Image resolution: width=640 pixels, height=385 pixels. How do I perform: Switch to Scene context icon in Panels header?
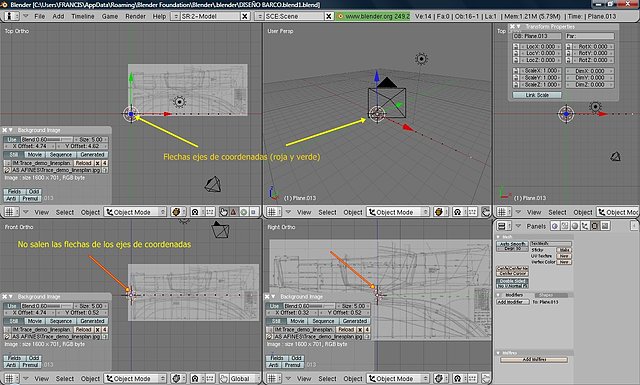[605, 226]
